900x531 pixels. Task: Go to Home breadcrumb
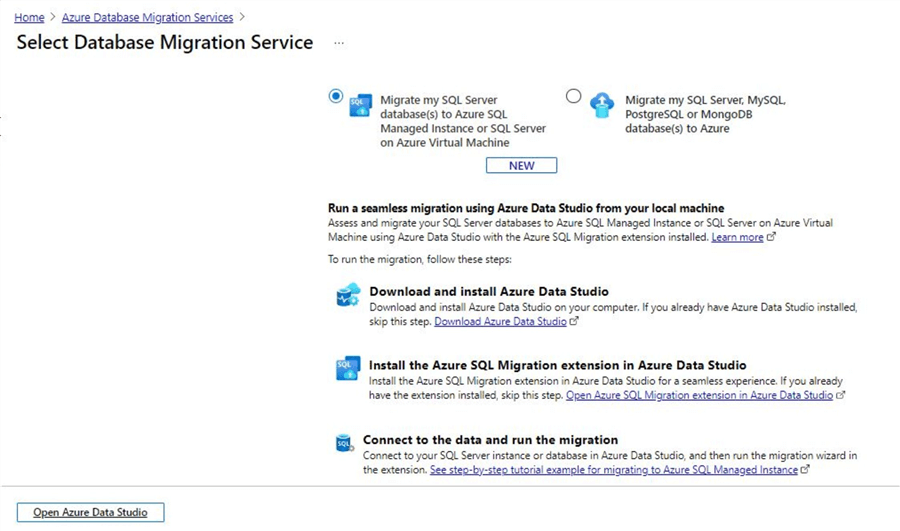29,17
